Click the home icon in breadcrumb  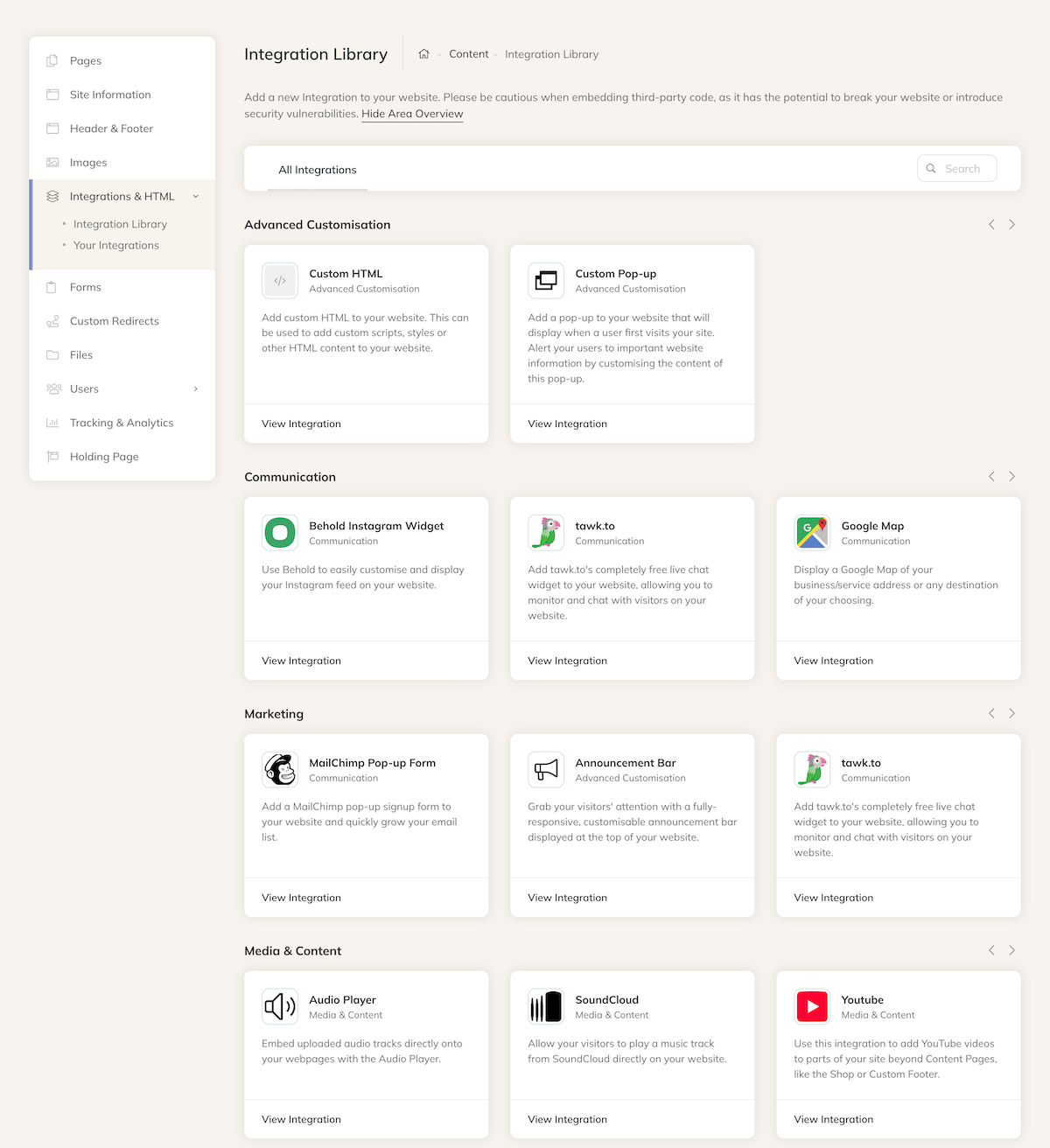pos(423,54)
